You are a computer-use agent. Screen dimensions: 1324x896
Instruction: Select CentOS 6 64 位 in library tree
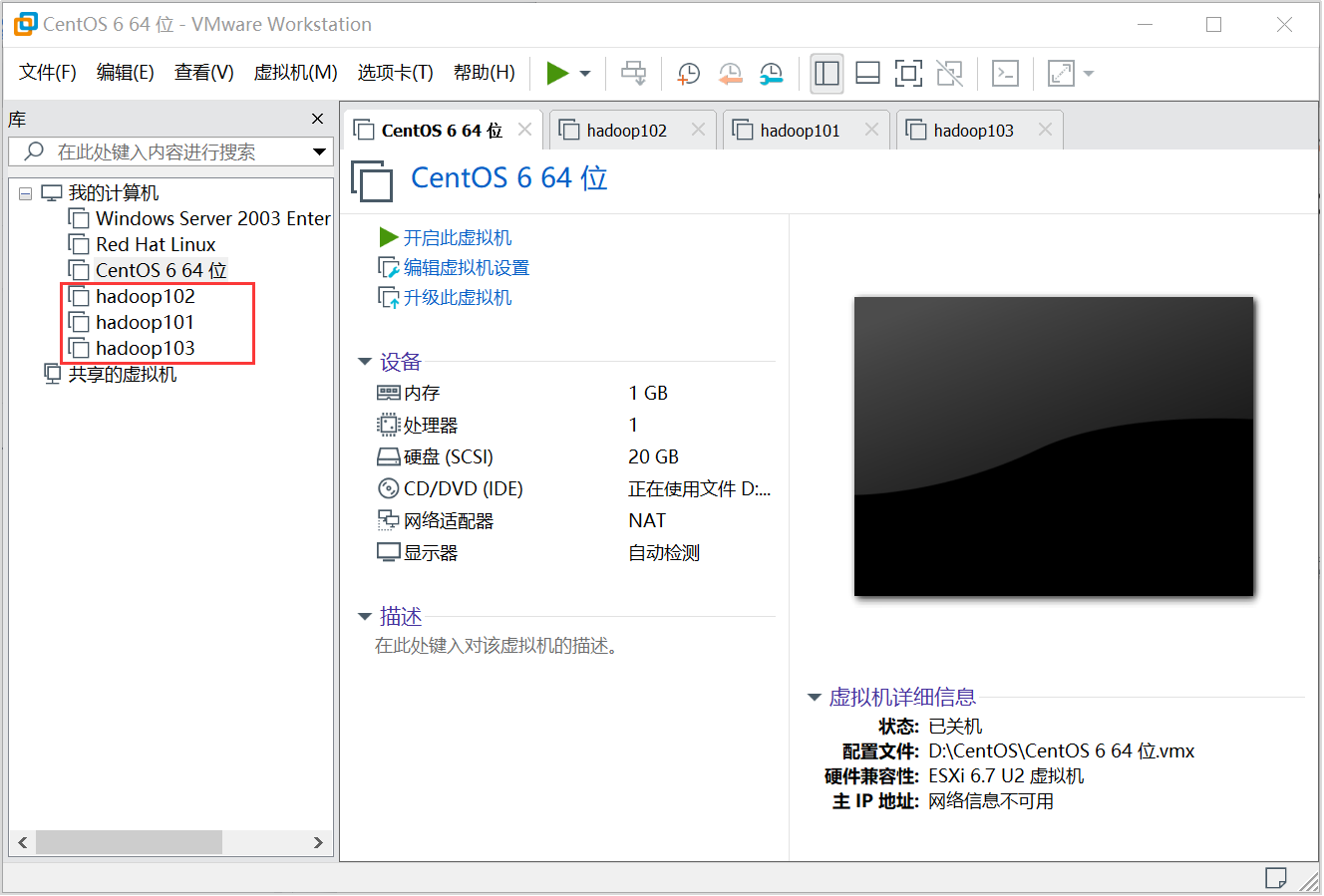pyautogui.click(x=147, y=270)
